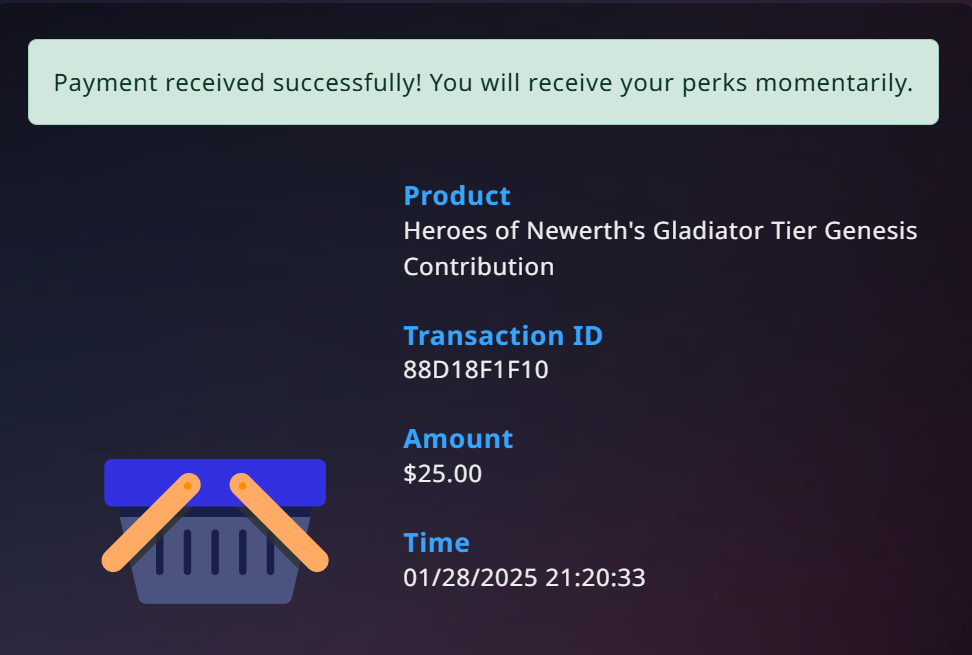This screenshot has height=655, width=972.
Task: Click the shopping basket icon
Action: [x=215, y=532]
